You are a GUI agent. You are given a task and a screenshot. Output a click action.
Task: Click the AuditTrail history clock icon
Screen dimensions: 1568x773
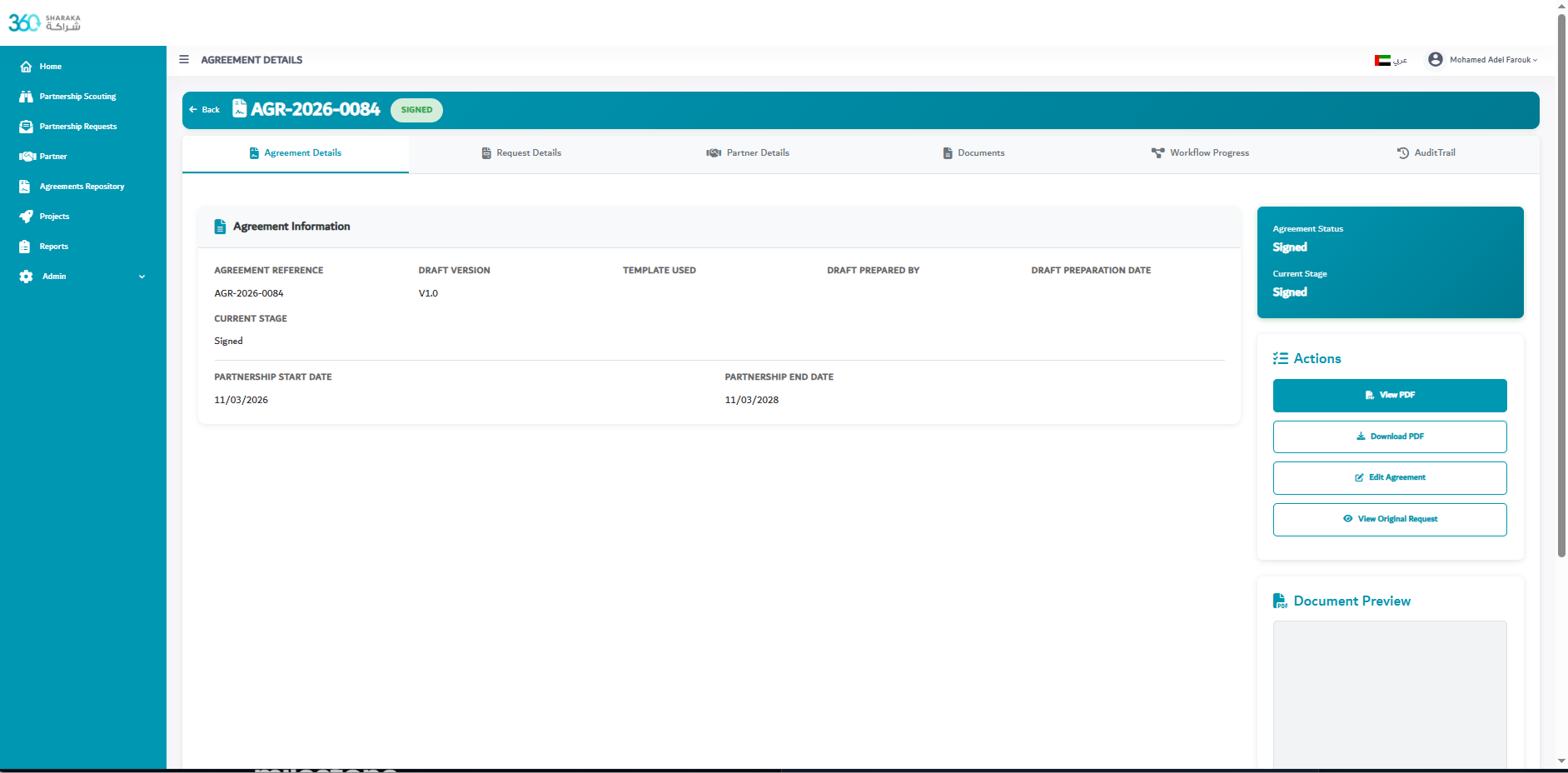pos(1403,153)
